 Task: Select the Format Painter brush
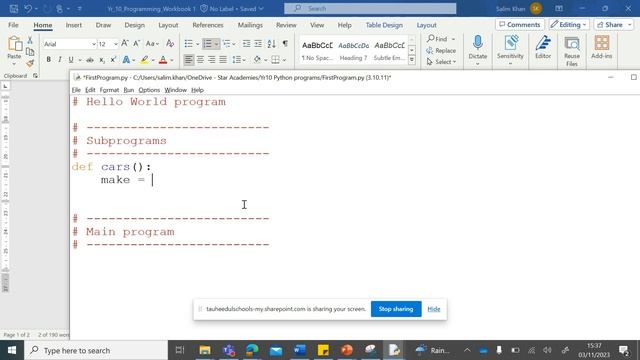point(30,63)
